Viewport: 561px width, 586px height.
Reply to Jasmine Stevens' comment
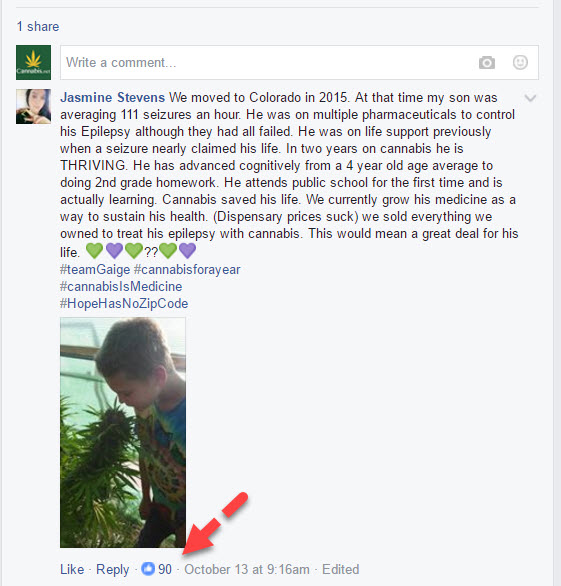[x=112, y=570]
